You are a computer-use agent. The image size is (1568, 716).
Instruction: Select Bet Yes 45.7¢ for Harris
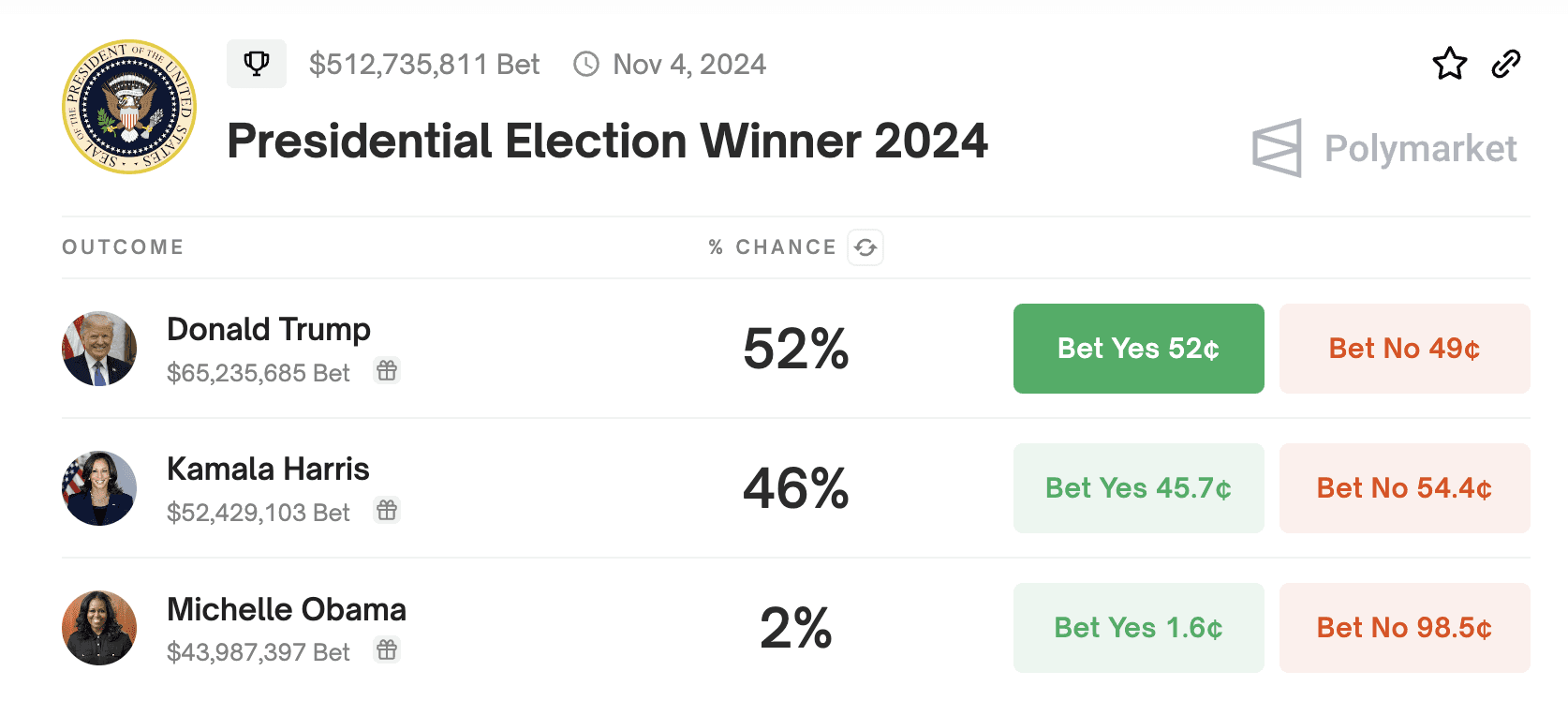pos(1138,488)
